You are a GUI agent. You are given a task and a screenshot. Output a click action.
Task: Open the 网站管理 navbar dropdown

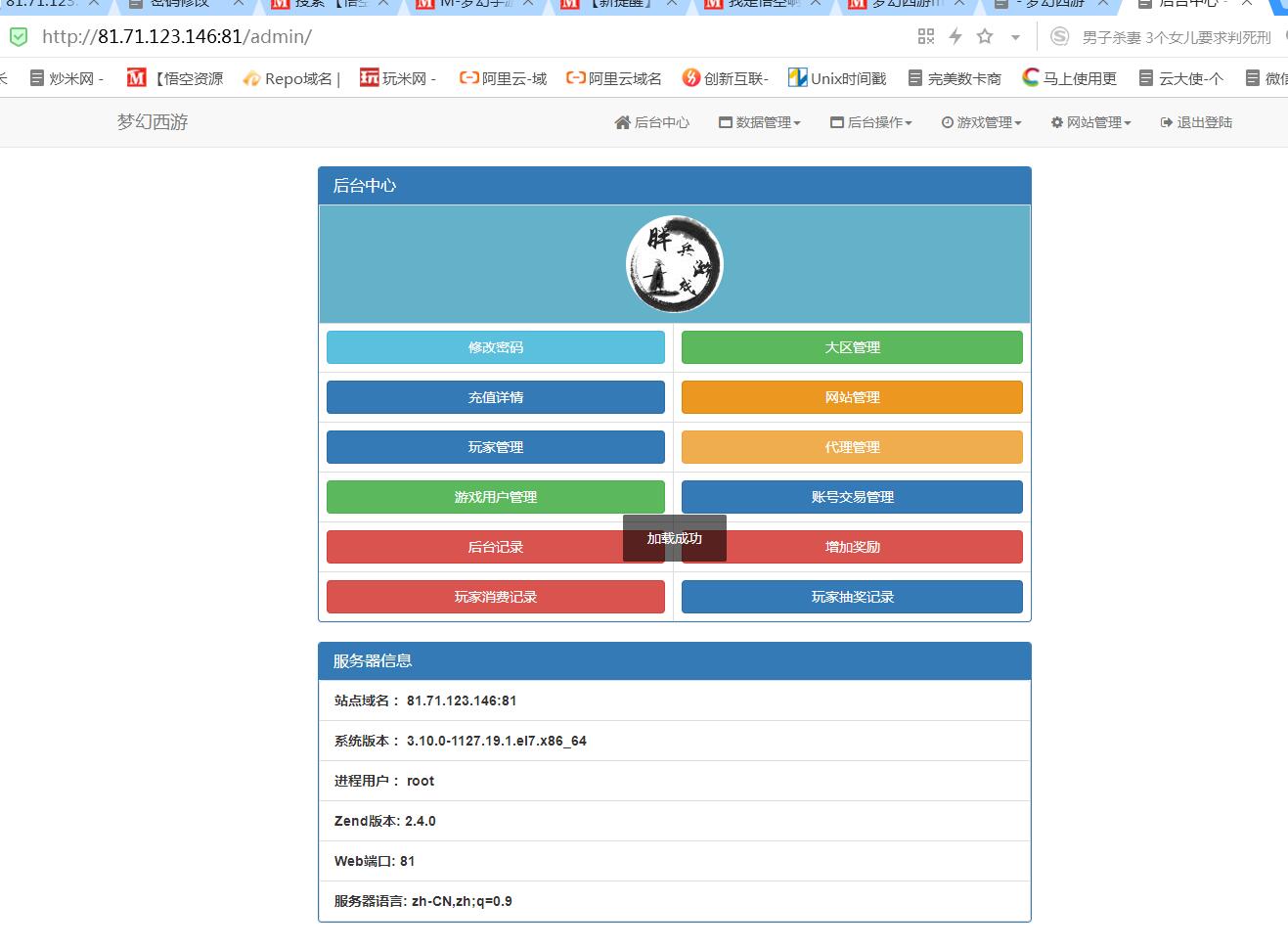point(1090,122)
